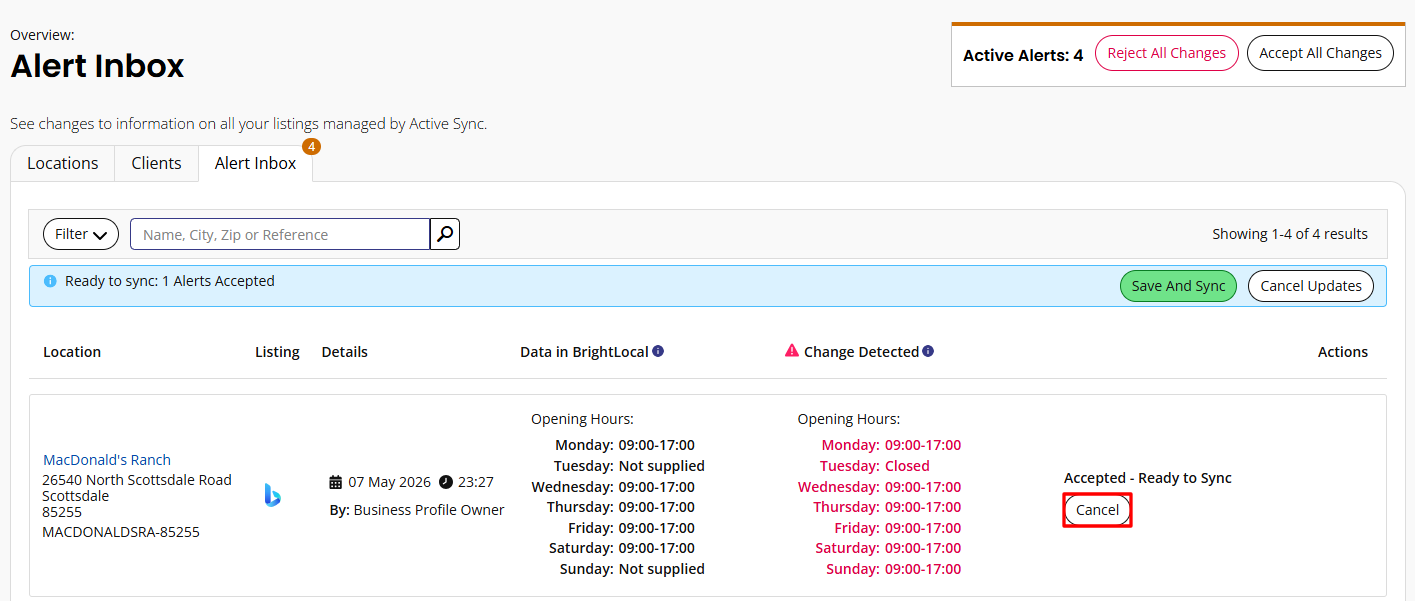Click the date '07 May 2026'
Screen dimensions: 1415x601
click(x=389, y=482)
